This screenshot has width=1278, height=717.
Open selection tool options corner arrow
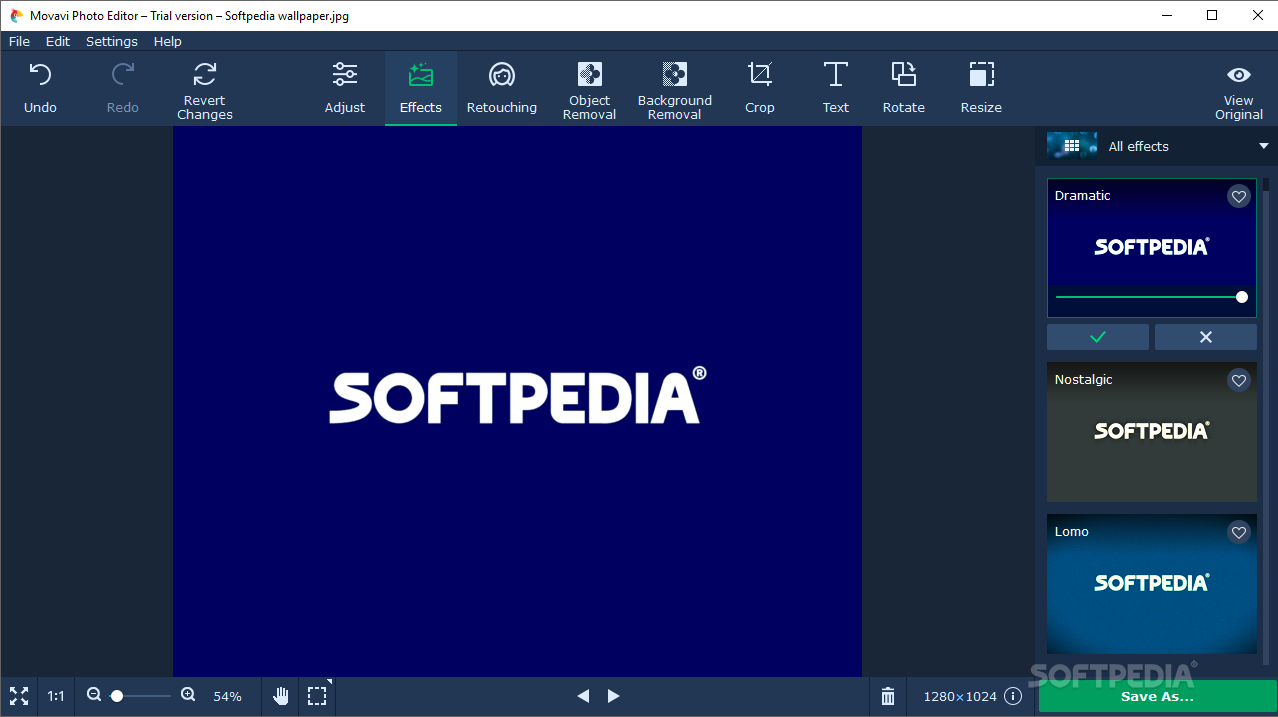coord(329,683)
